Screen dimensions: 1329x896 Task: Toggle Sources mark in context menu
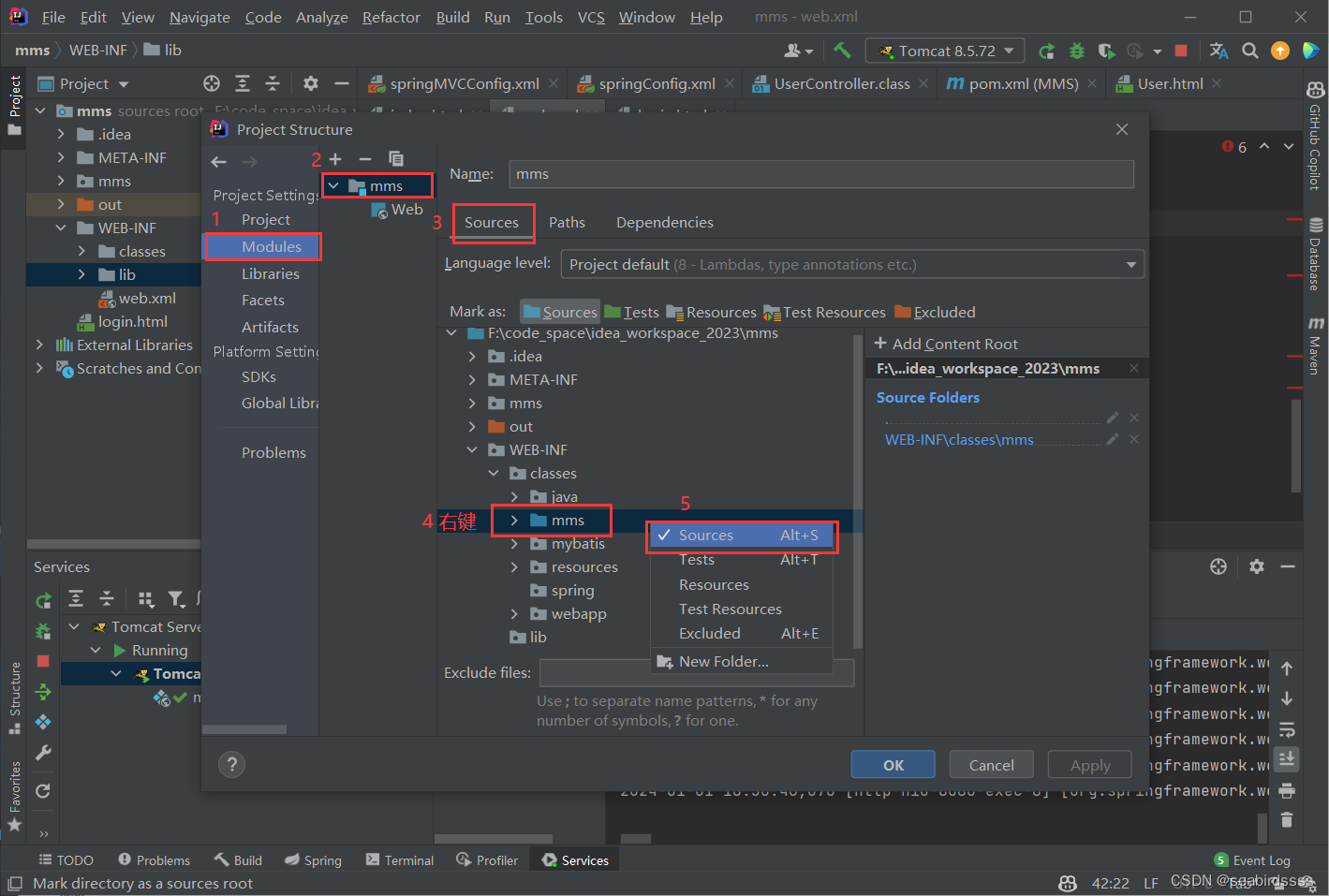point(741,535)
